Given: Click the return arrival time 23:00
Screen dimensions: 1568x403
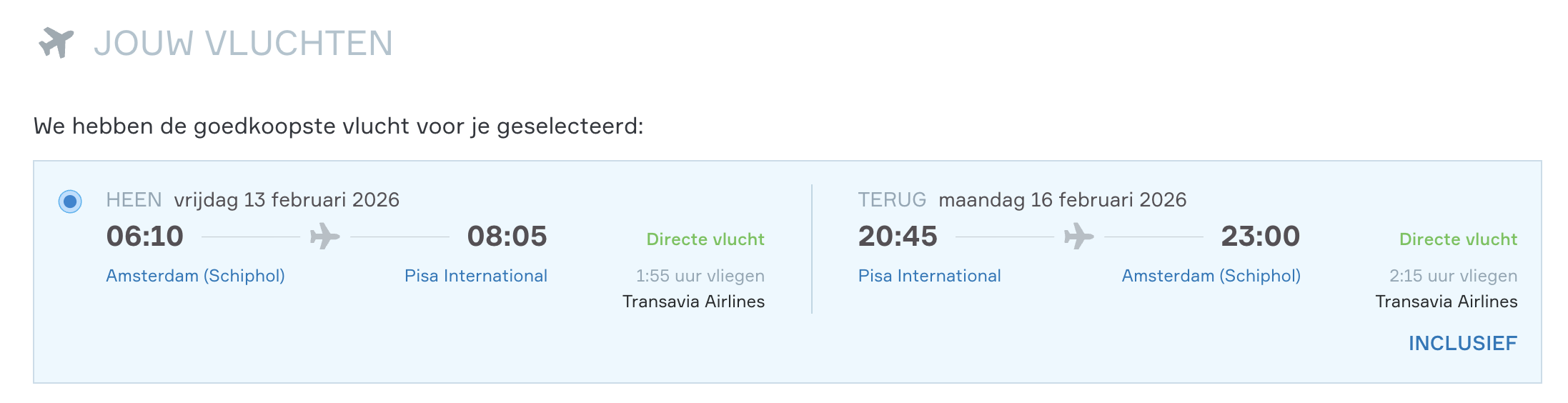Looking at the screenshot, I should (1260, 237).
